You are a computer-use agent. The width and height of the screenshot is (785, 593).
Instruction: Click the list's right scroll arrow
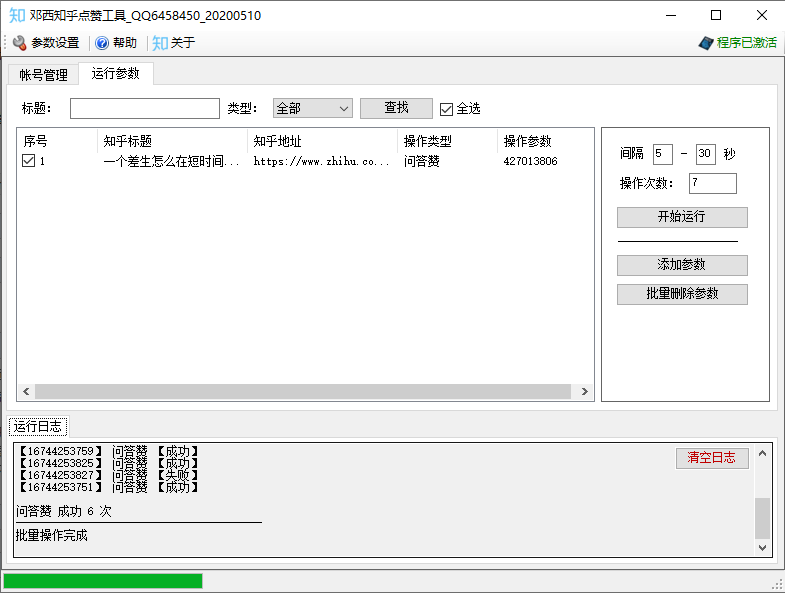(x=586, y=392)
